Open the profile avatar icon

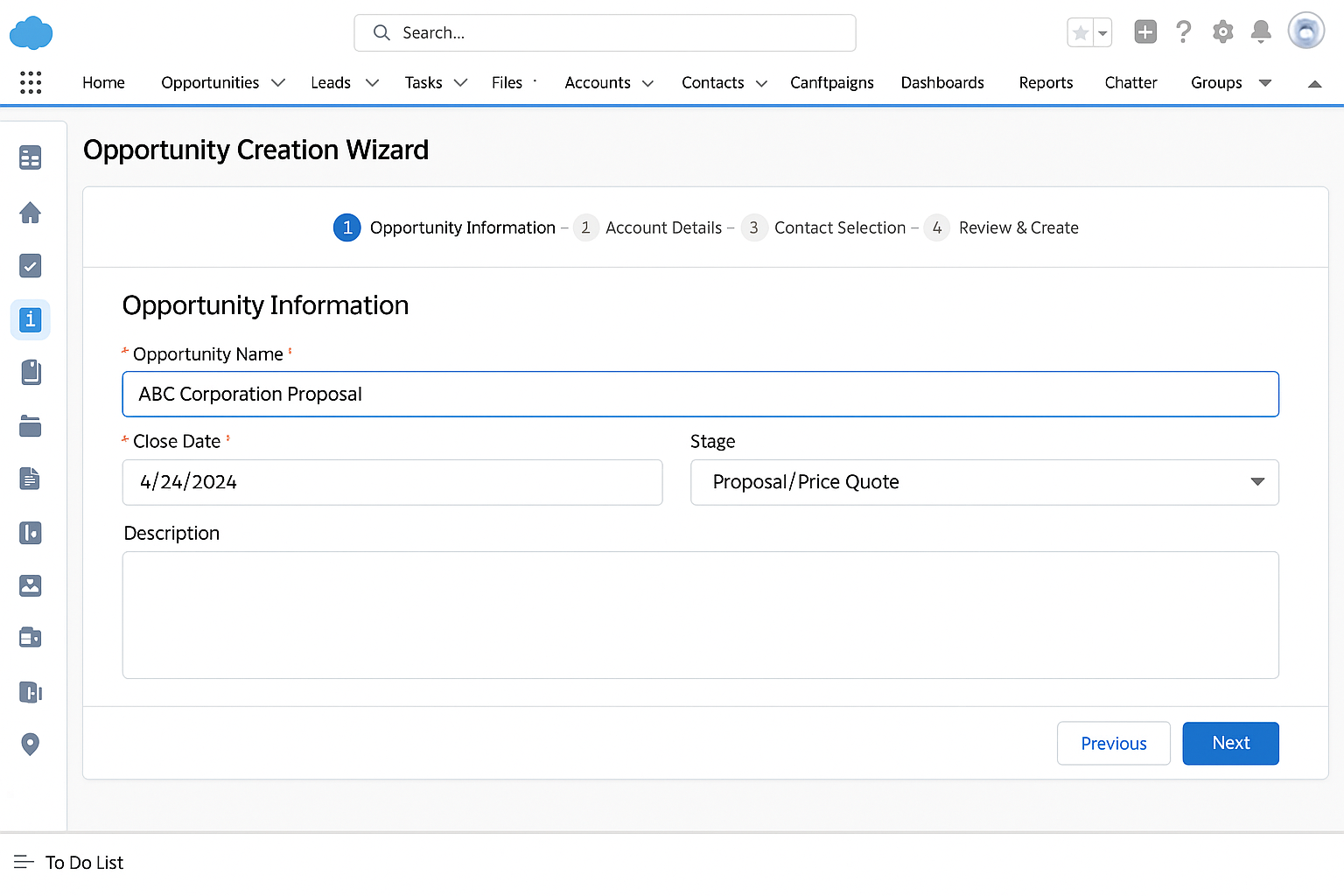pos(1305,31)
